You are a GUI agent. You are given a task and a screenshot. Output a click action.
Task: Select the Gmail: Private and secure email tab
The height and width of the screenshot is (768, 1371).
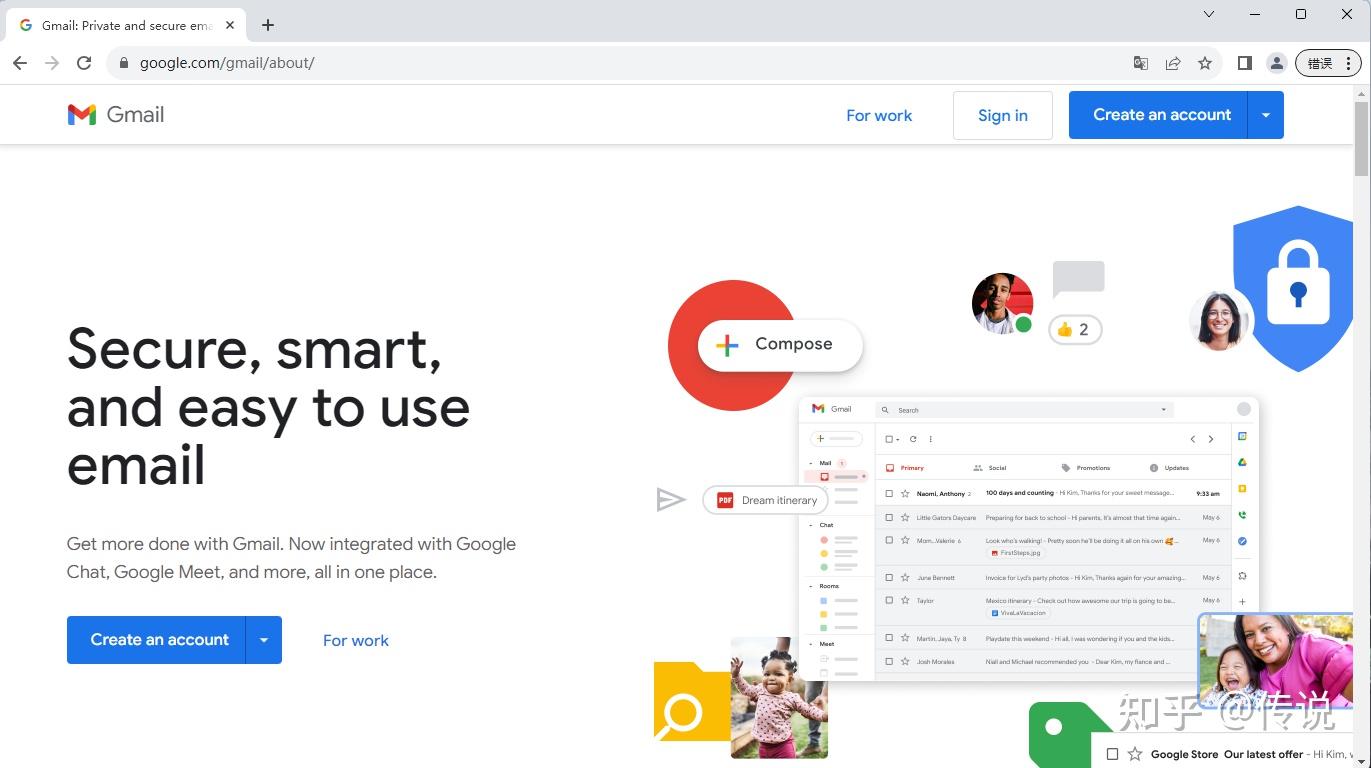[125, 25]
